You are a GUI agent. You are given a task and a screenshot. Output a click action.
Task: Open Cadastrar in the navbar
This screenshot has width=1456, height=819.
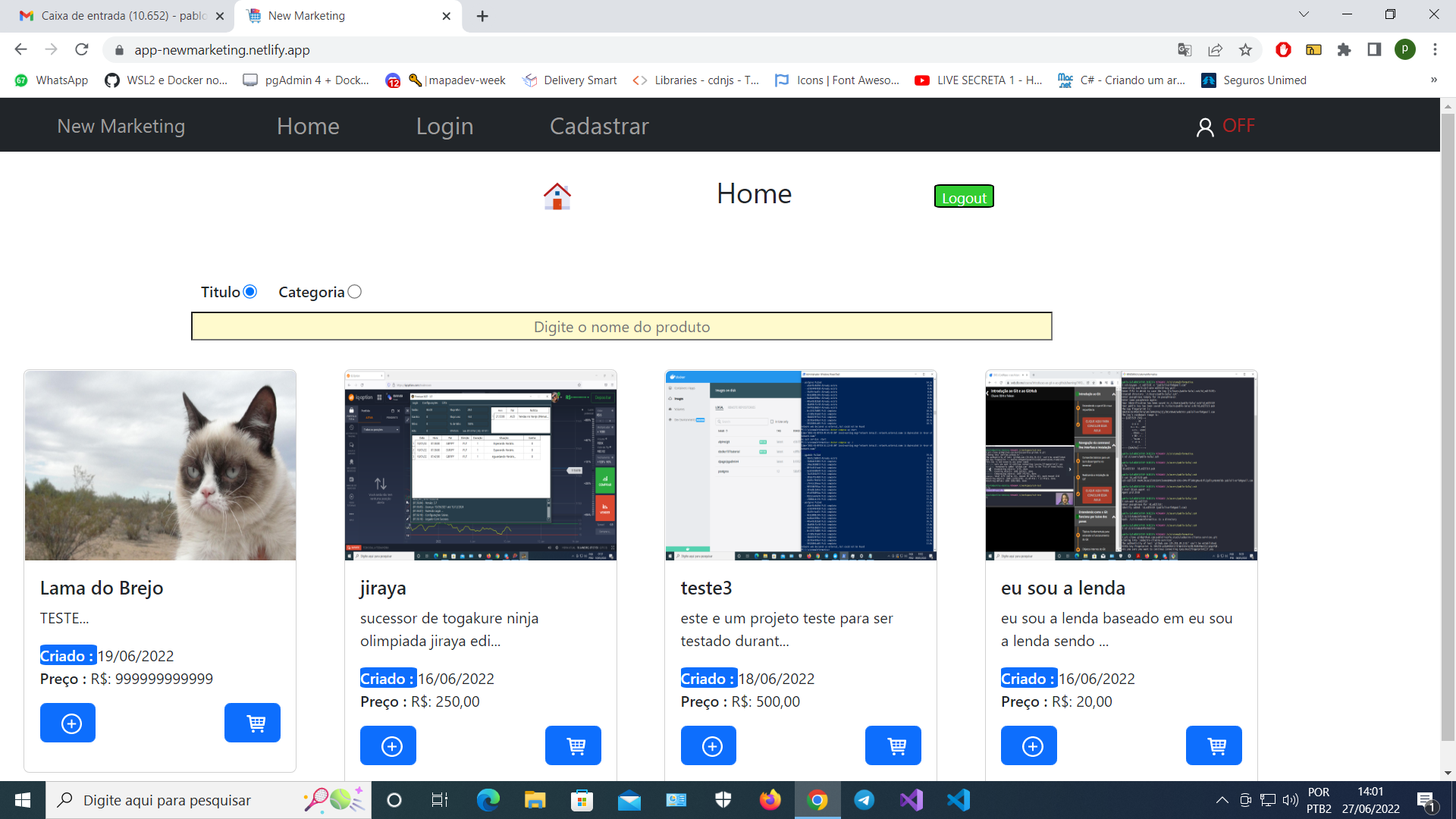click(599, 126)
